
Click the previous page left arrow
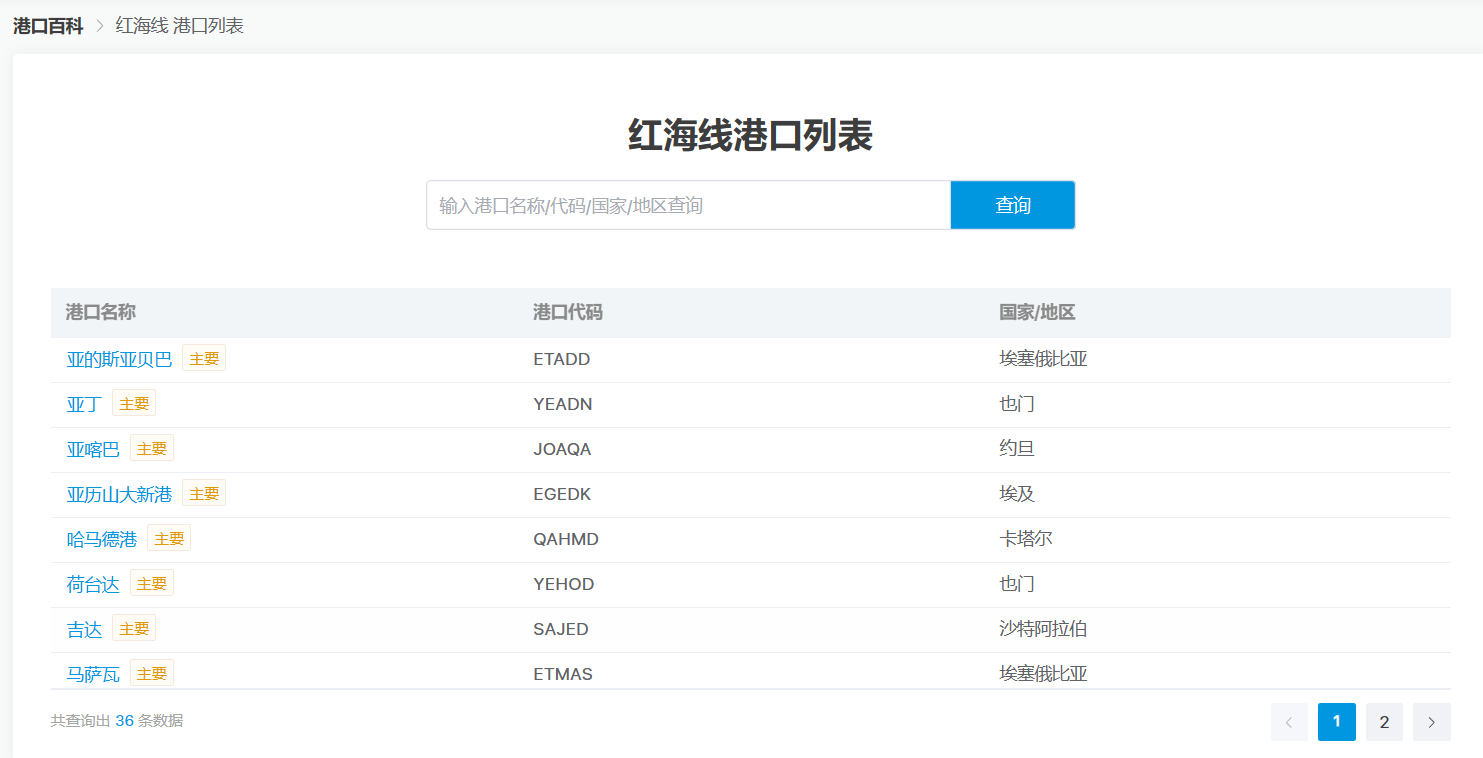click(x=1289, y=722)
